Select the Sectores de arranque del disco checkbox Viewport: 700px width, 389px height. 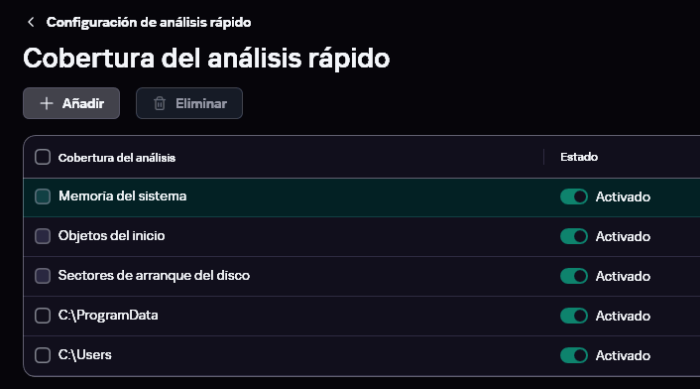(x=43, y=276)
